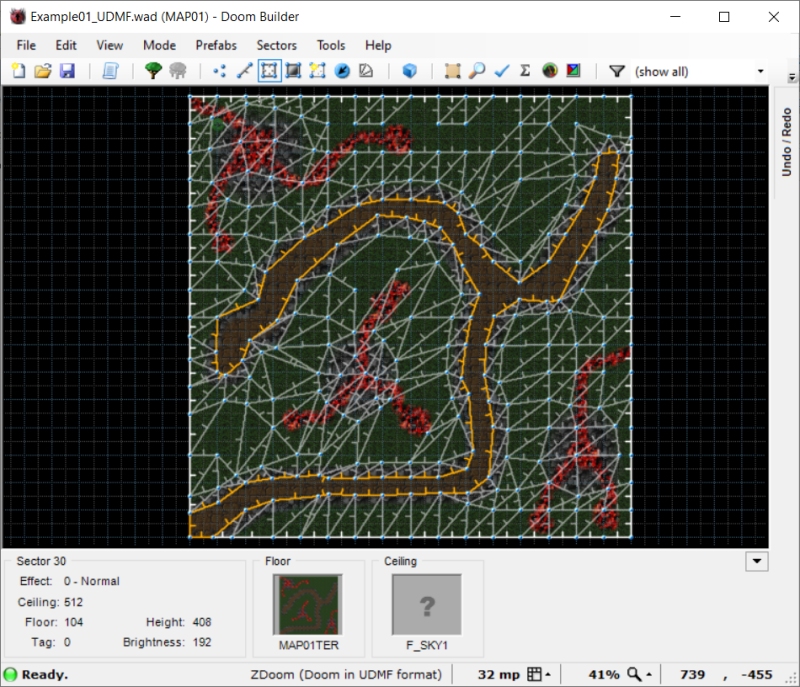Click the -455 Y coordinate value

(x=757, y=674)
